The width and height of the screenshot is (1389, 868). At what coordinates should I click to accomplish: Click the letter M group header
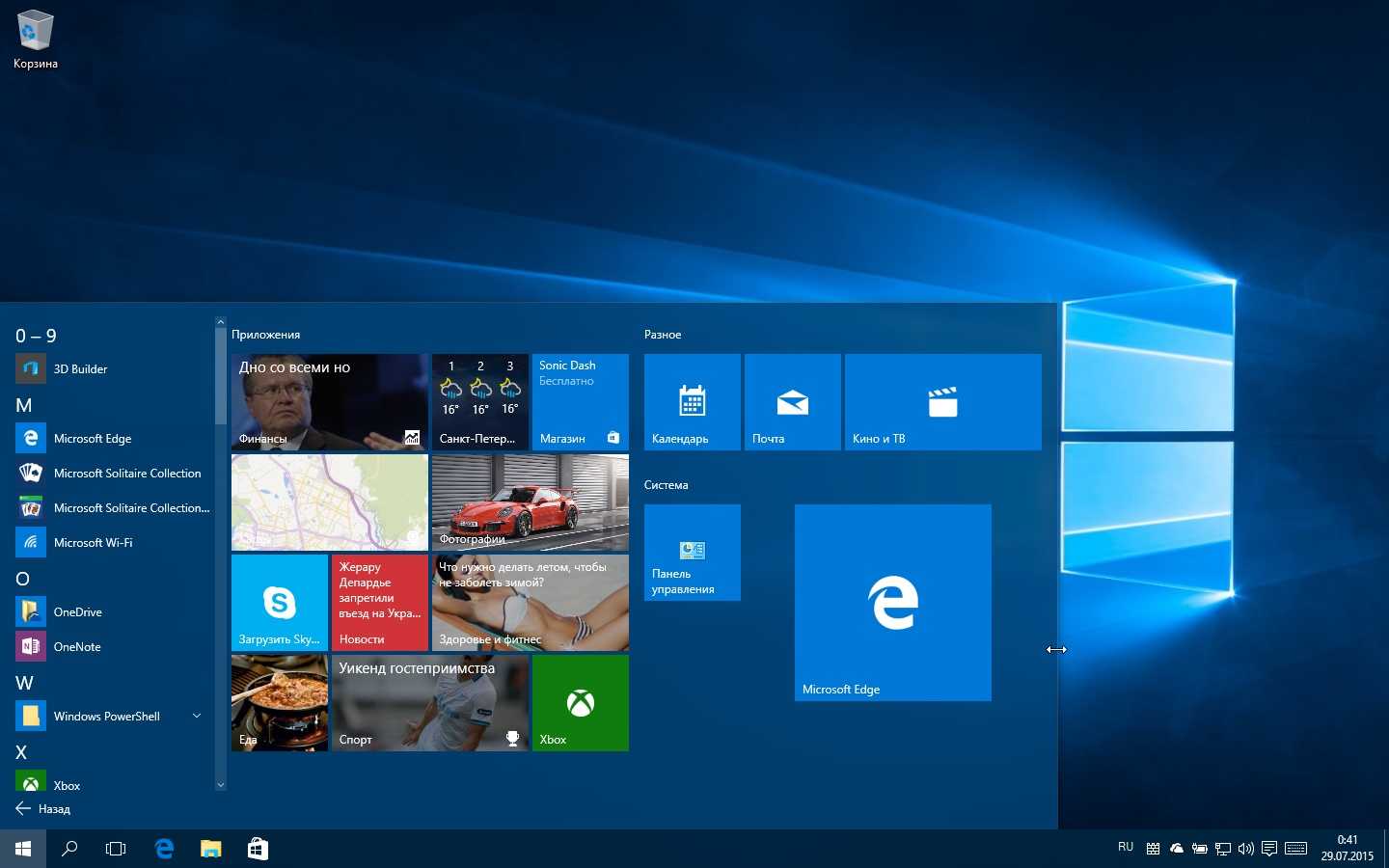coord(24,405)
